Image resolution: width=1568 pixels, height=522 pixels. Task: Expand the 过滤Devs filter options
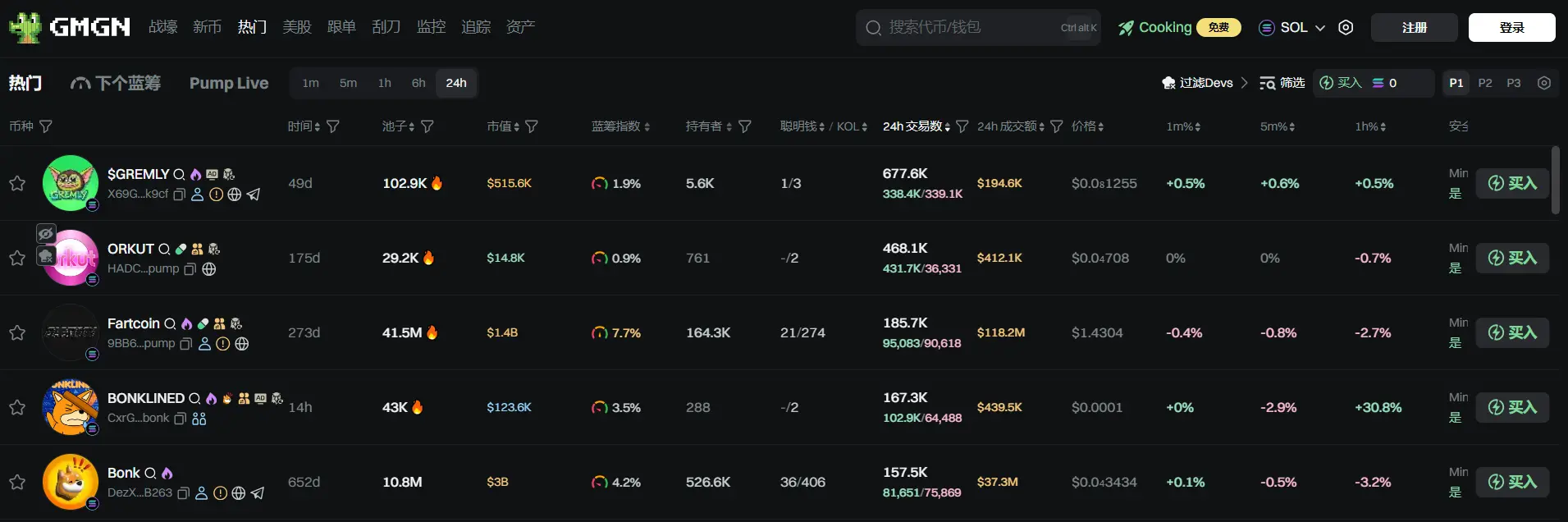pyautogui.click(x=1205, y=83)
